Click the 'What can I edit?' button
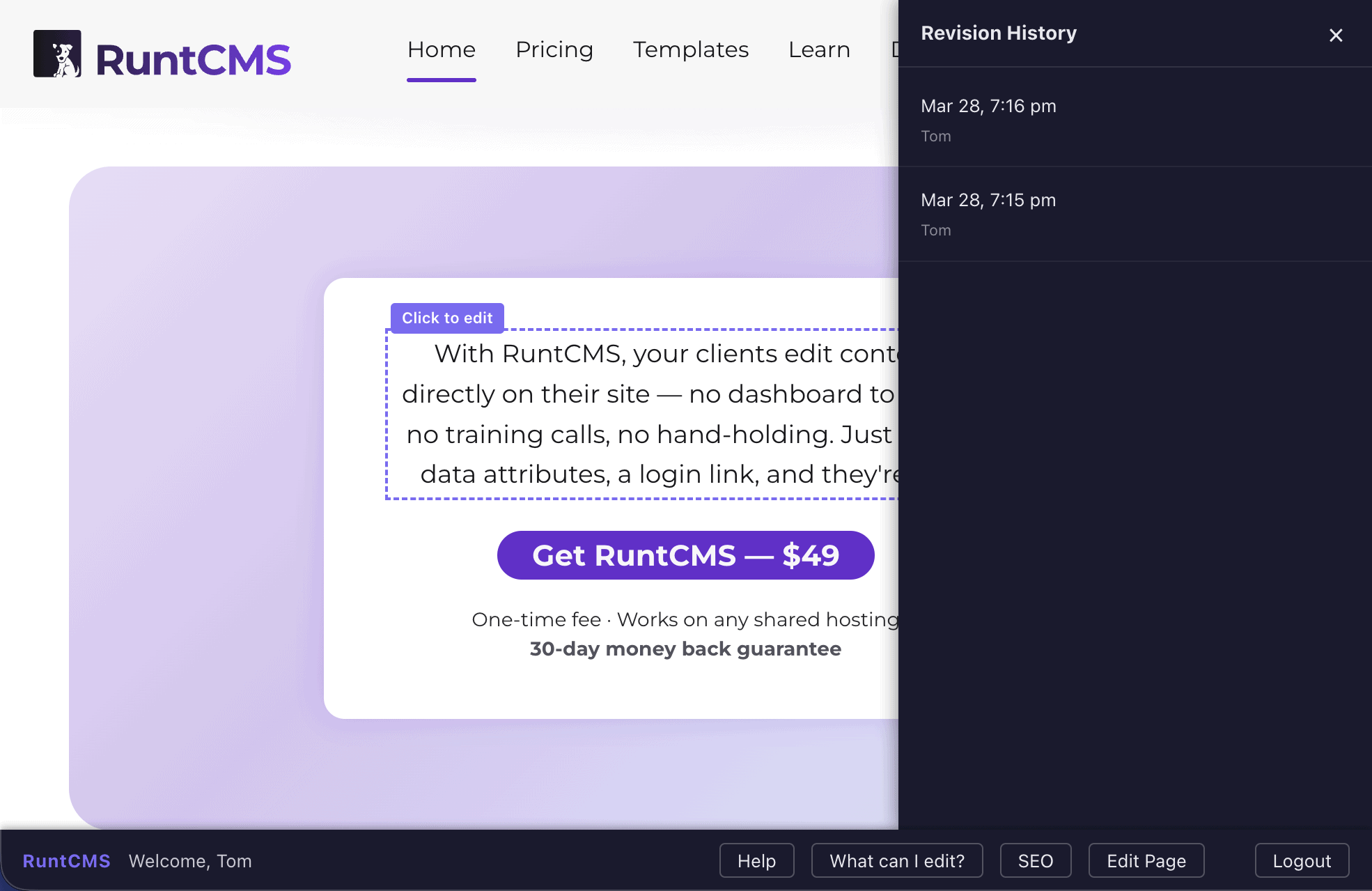The height and width of the screenshot is (891, 1372). tap(896, 861)
